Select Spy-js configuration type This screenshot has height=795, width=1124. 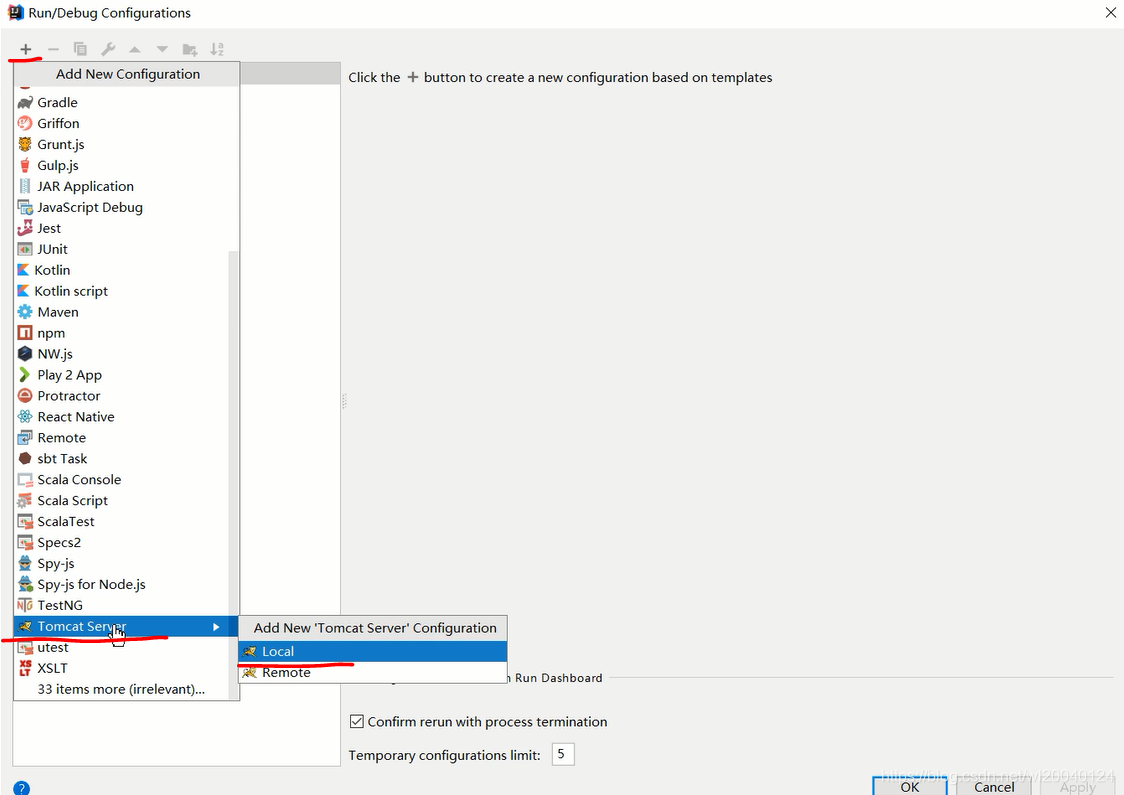coord(122,563)
